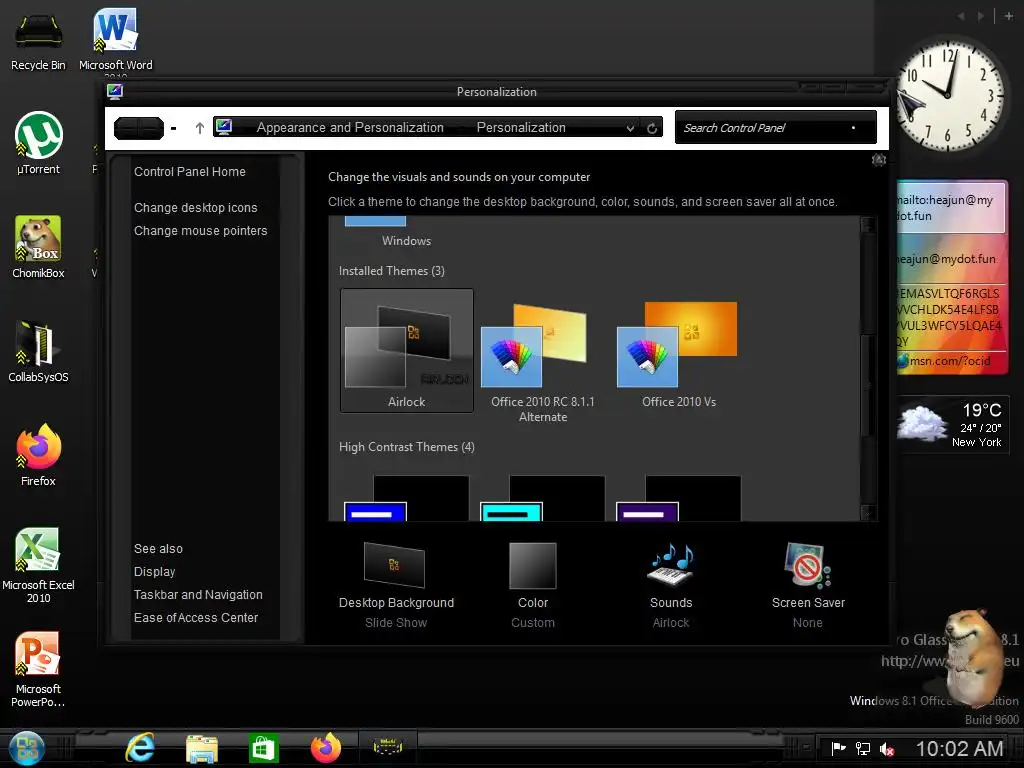Click Personalization breadcrumb in address bar

tap(520, 127)
